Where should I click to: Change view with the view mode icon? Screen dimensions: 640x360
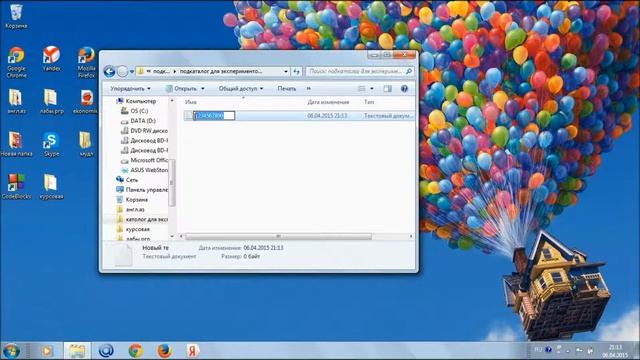point(362,89)
